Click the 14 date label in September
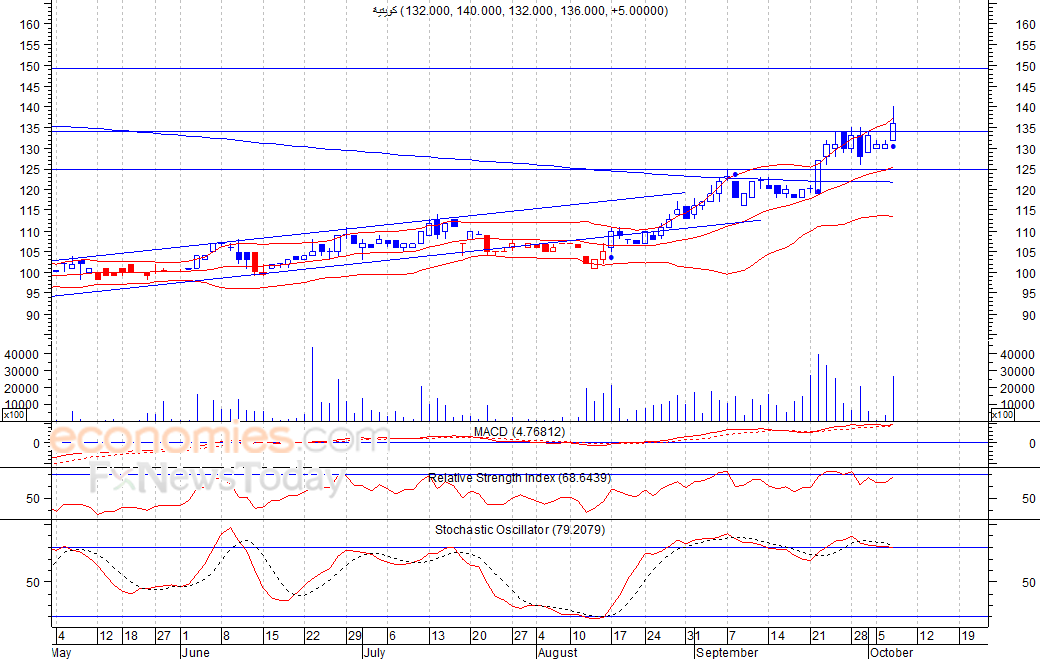Viewport: 1040px width, 659px height. (777, 636)
